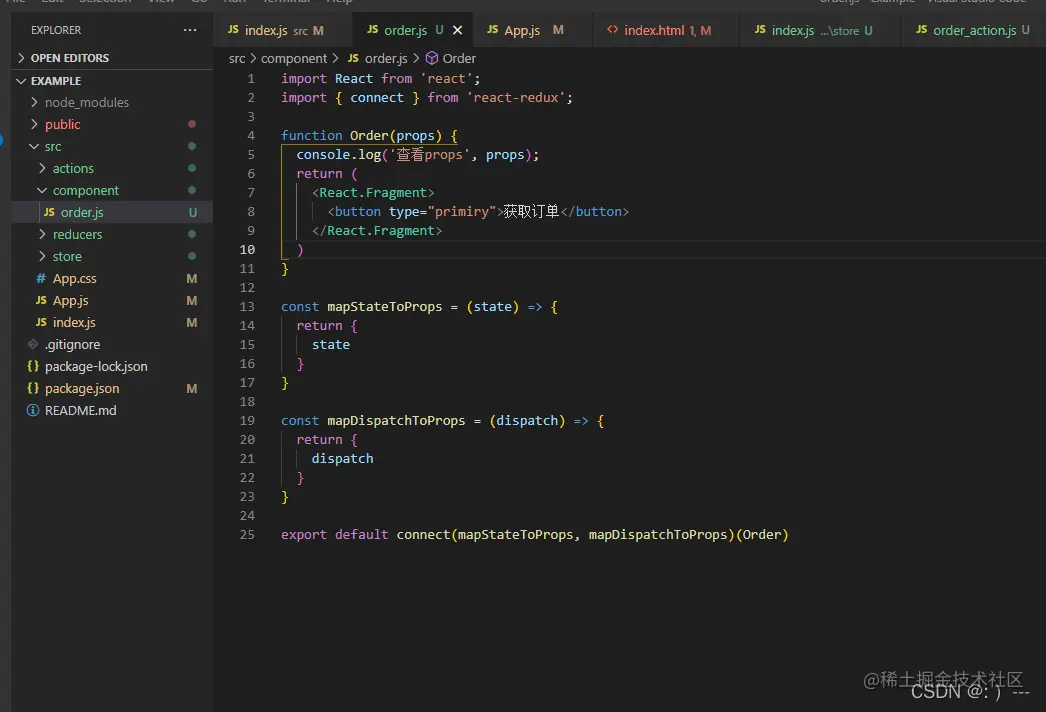This screenshot has height=712, width=1046.
Task: Close the order.js editor tab
Action: 458,30
